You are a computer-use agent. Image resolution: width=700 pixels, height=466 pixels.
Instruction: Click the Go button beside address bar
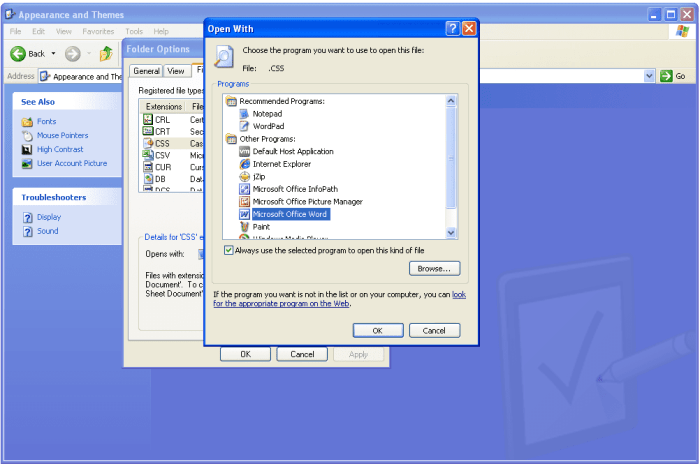[x=673, y=76]
